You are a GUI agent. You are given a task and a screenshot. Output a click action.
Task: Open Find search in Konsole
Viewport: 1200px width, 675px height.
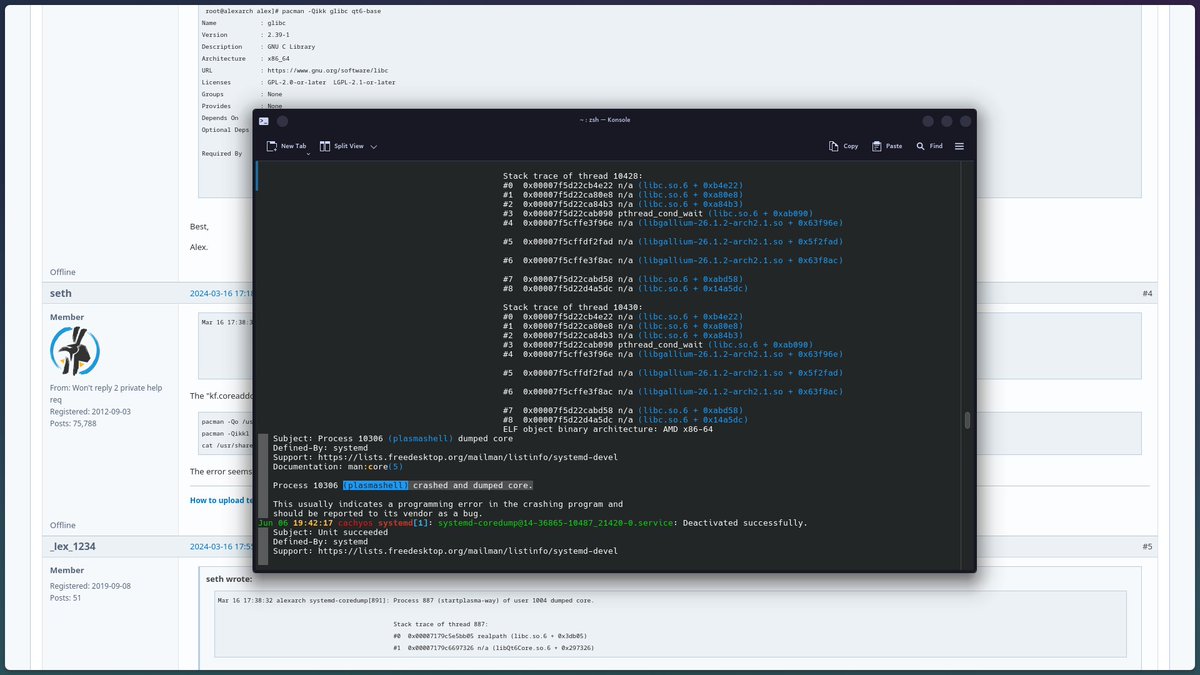pyautogui.click(x=930, y=146)
